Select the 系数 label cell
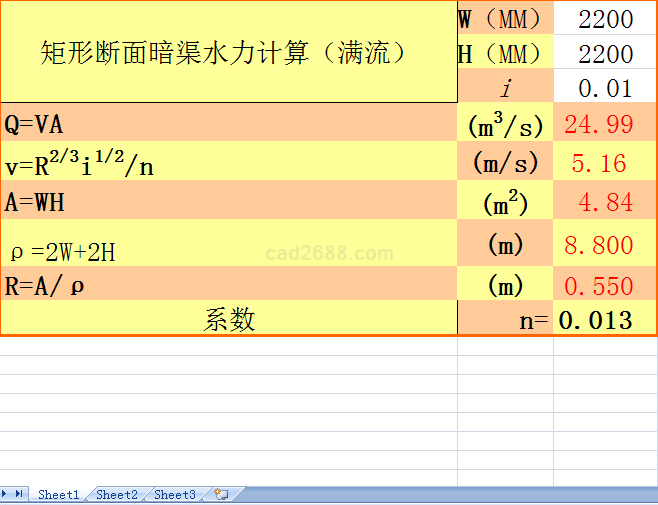The image size is (658, 505). pyautogui.click(x=228, y=320)
